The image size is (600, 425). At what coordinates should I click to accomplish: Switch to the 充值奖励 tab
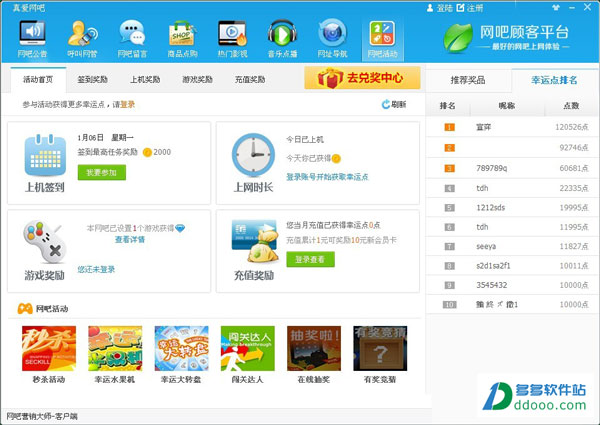250,80
